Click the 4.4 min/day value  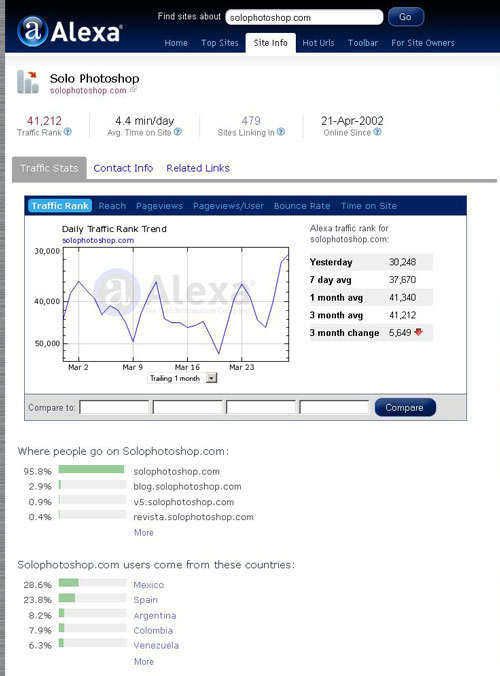point(144,121)
